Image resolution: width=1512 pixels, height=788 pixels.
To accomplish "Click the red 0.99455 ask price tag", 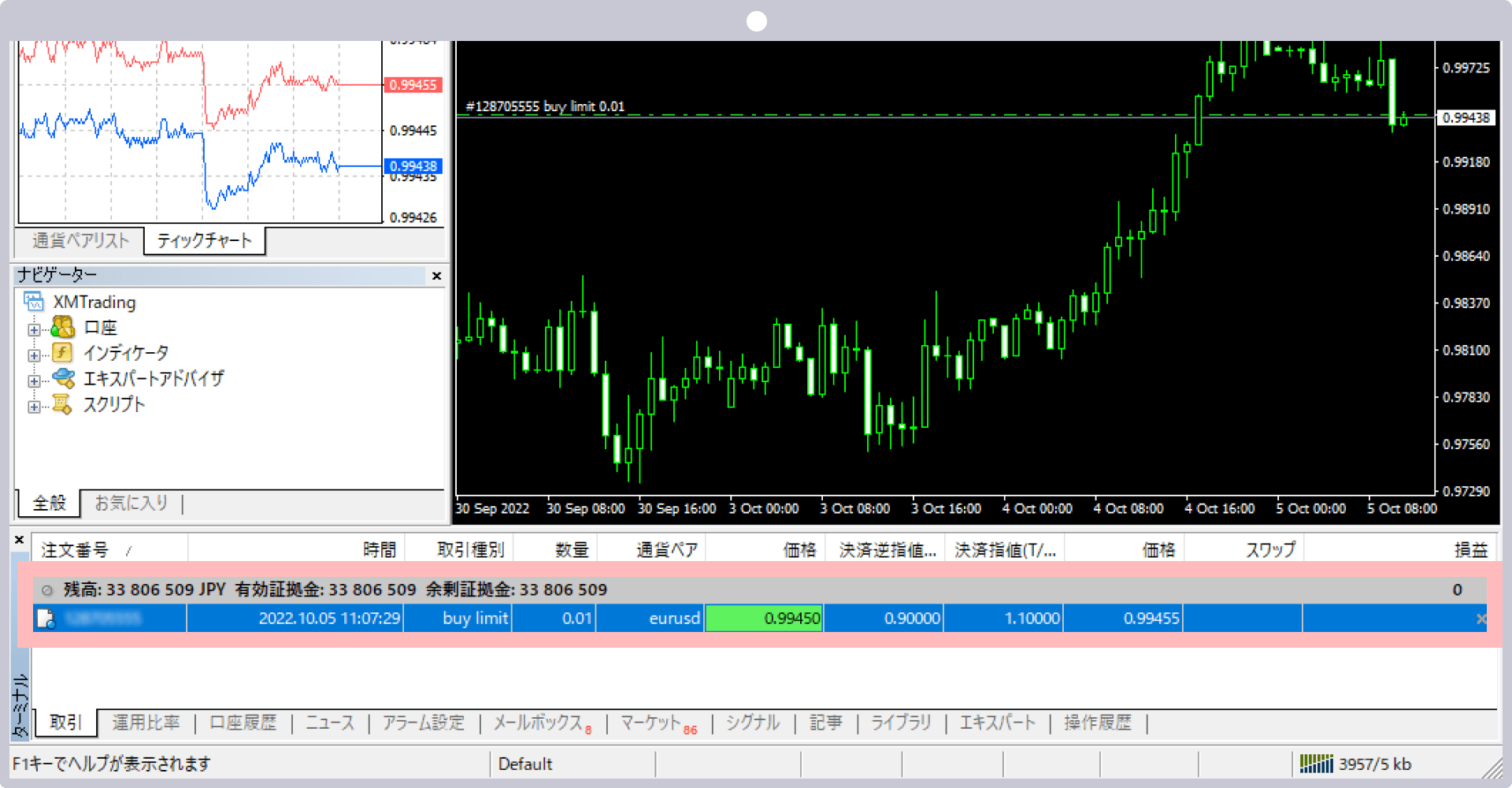I will (x=413, y=85).
